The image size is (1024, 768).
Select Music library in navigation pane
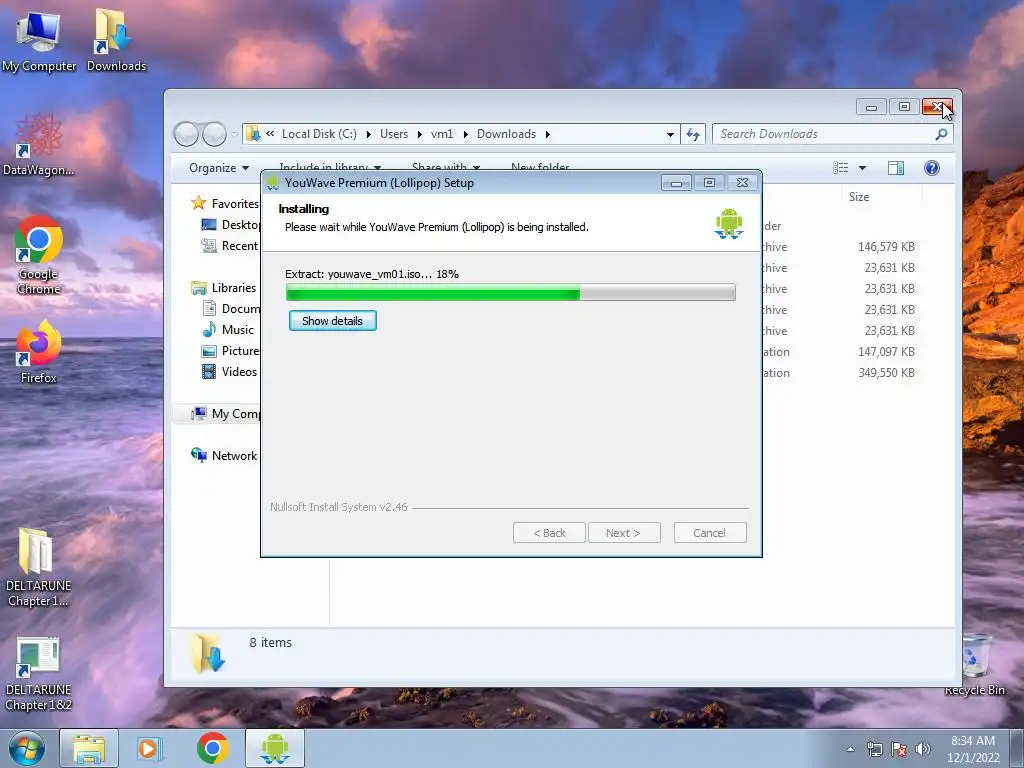228,330
